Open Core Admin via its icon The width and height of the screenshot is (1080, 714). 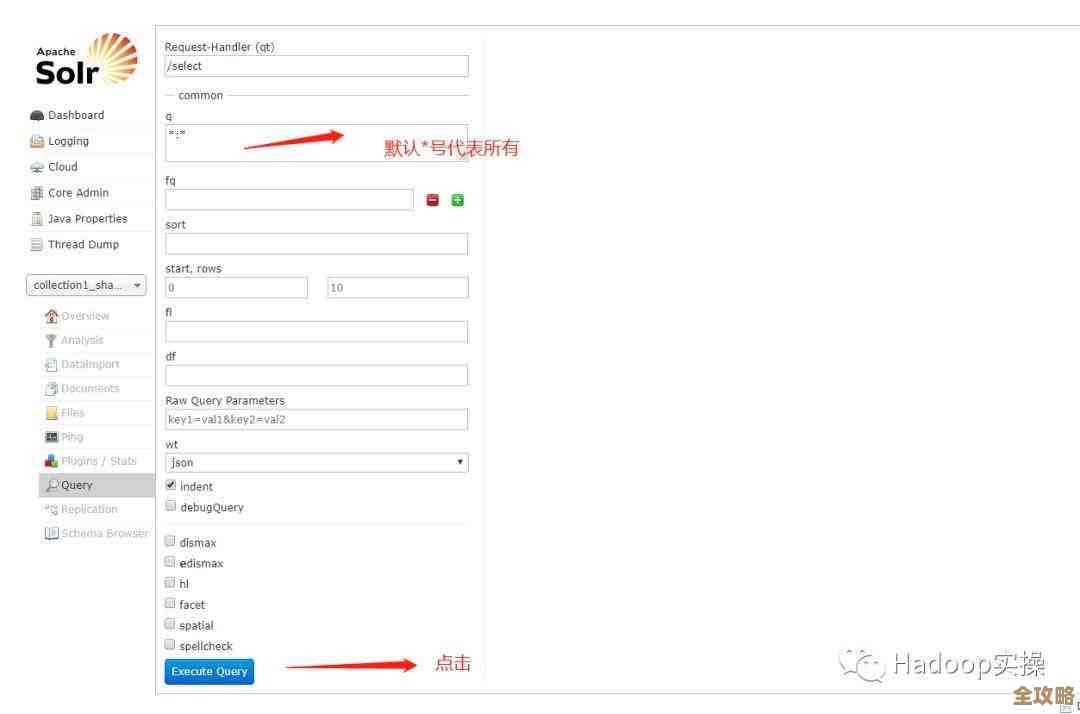(x=37, y=193)
